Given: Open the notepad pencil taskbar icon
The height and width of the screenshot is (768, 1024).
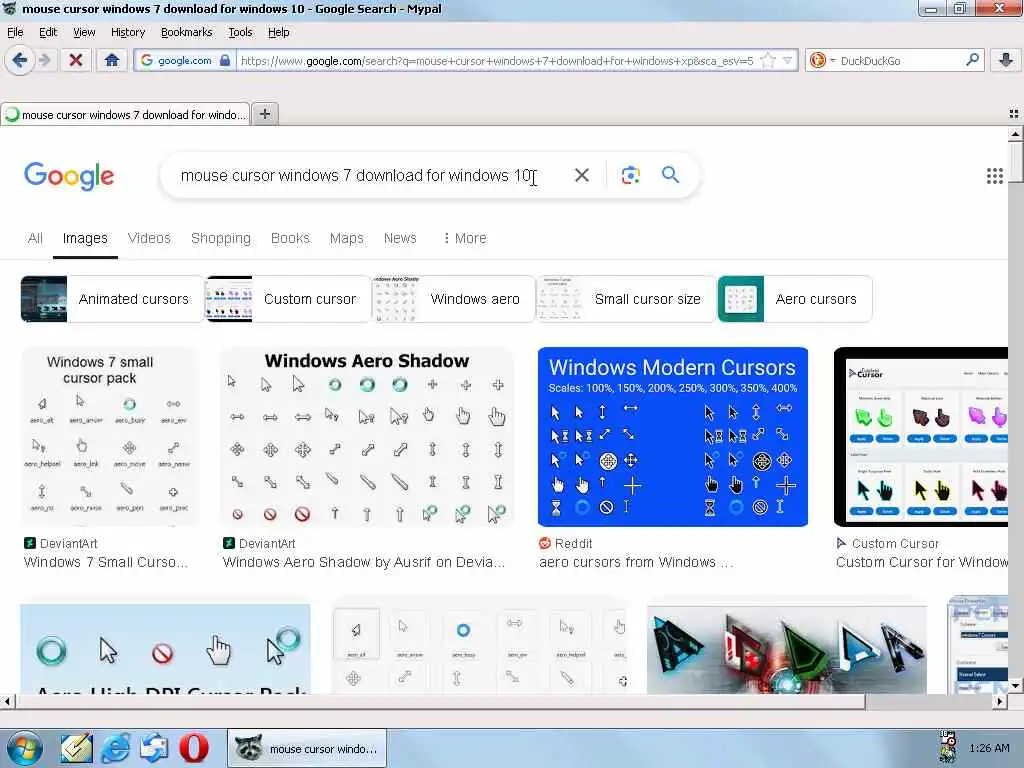Looking at the screenshot, I should click(x=76, y=748).
